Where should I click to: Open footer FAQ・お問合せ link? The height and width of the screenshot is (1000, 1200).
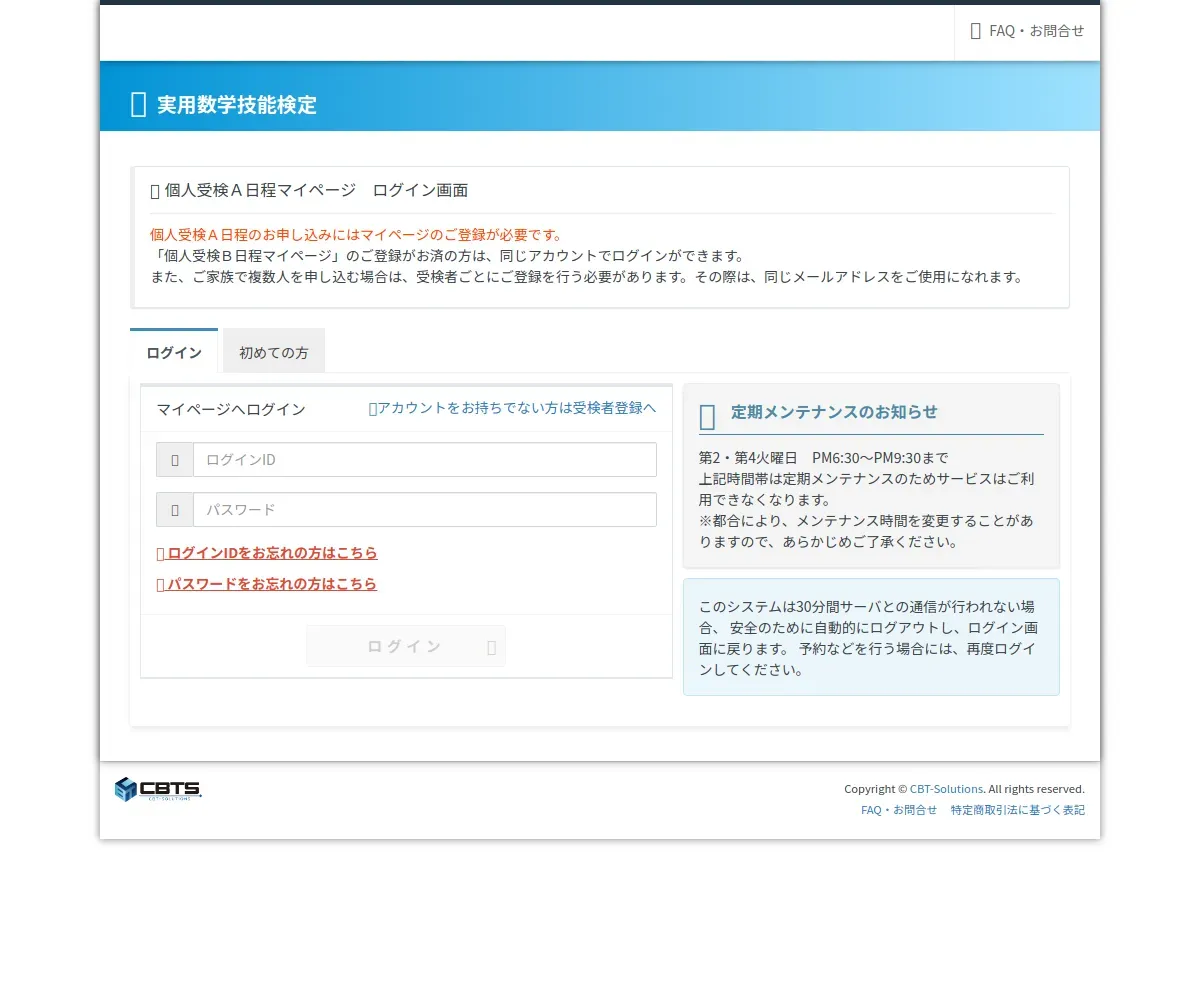pyautogui.click(x=899, y=810)
